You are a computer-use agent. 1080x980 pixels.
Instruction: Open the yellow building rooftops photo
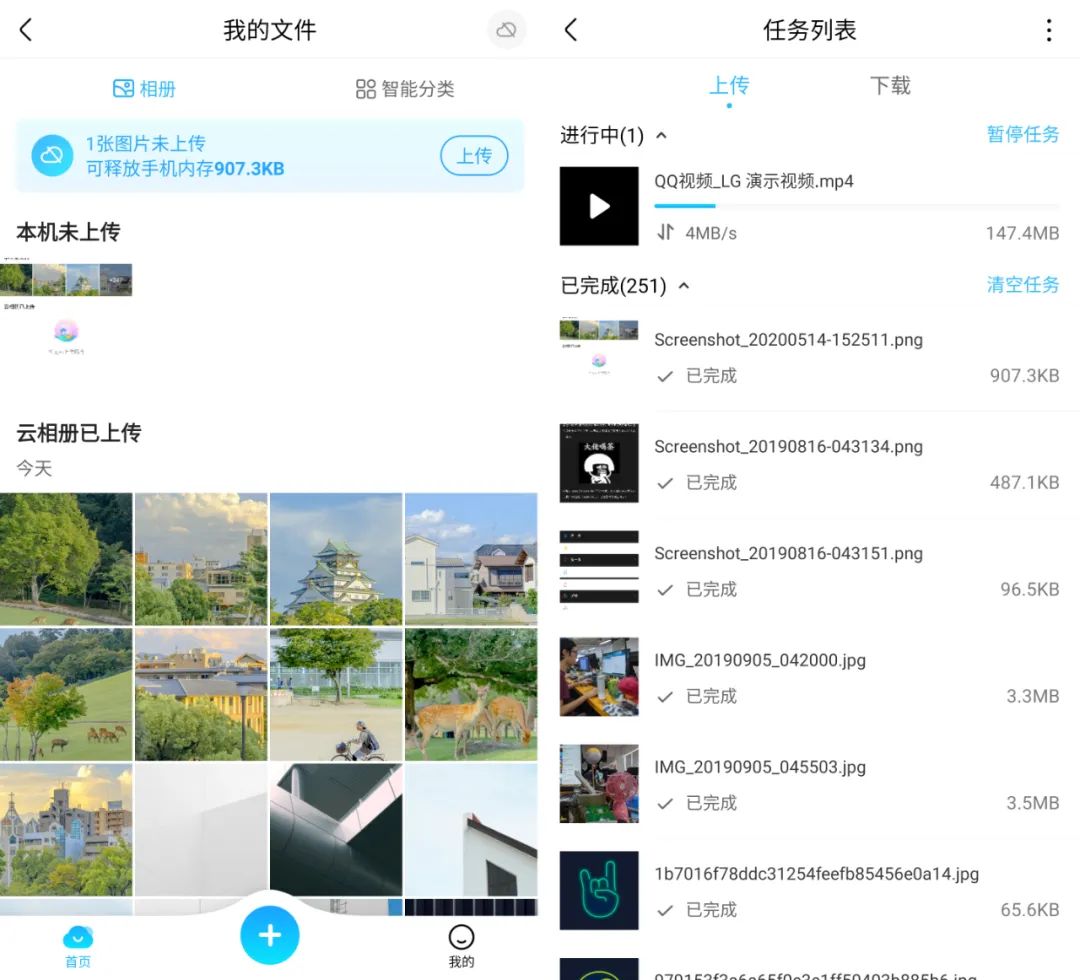coord(200,694)
